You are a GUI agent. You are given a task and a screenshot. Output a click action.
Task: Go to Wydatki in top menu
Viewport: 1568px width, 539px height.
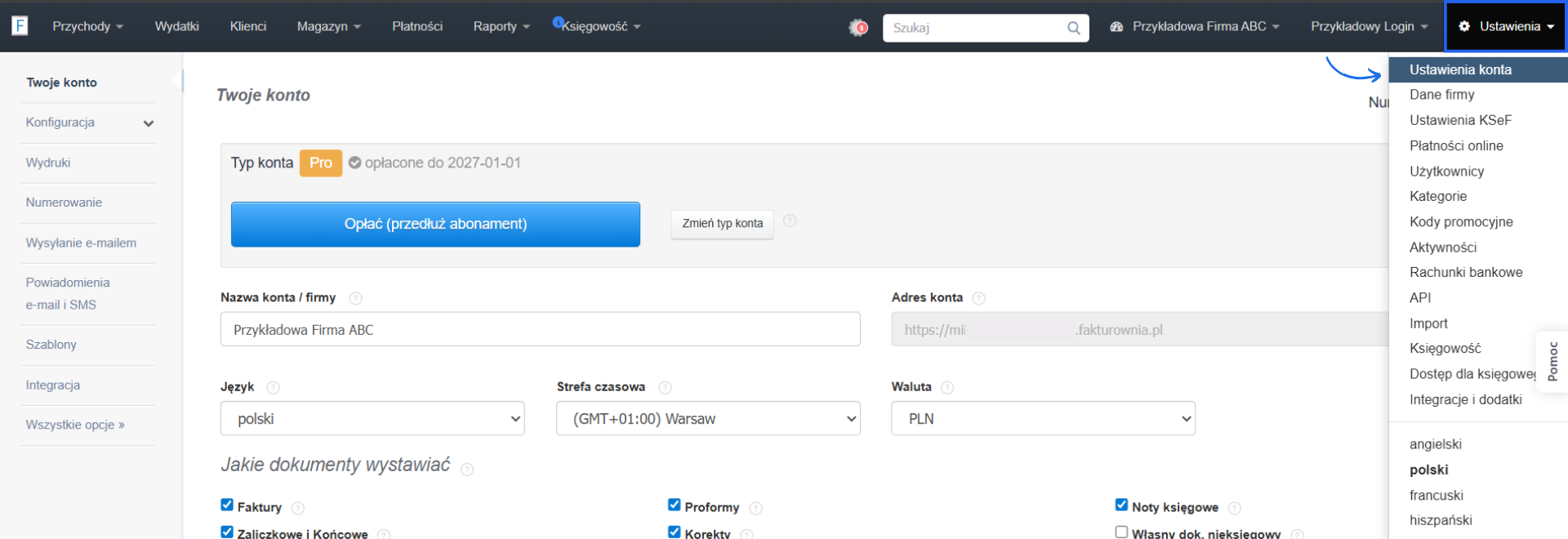coord(176,26)
